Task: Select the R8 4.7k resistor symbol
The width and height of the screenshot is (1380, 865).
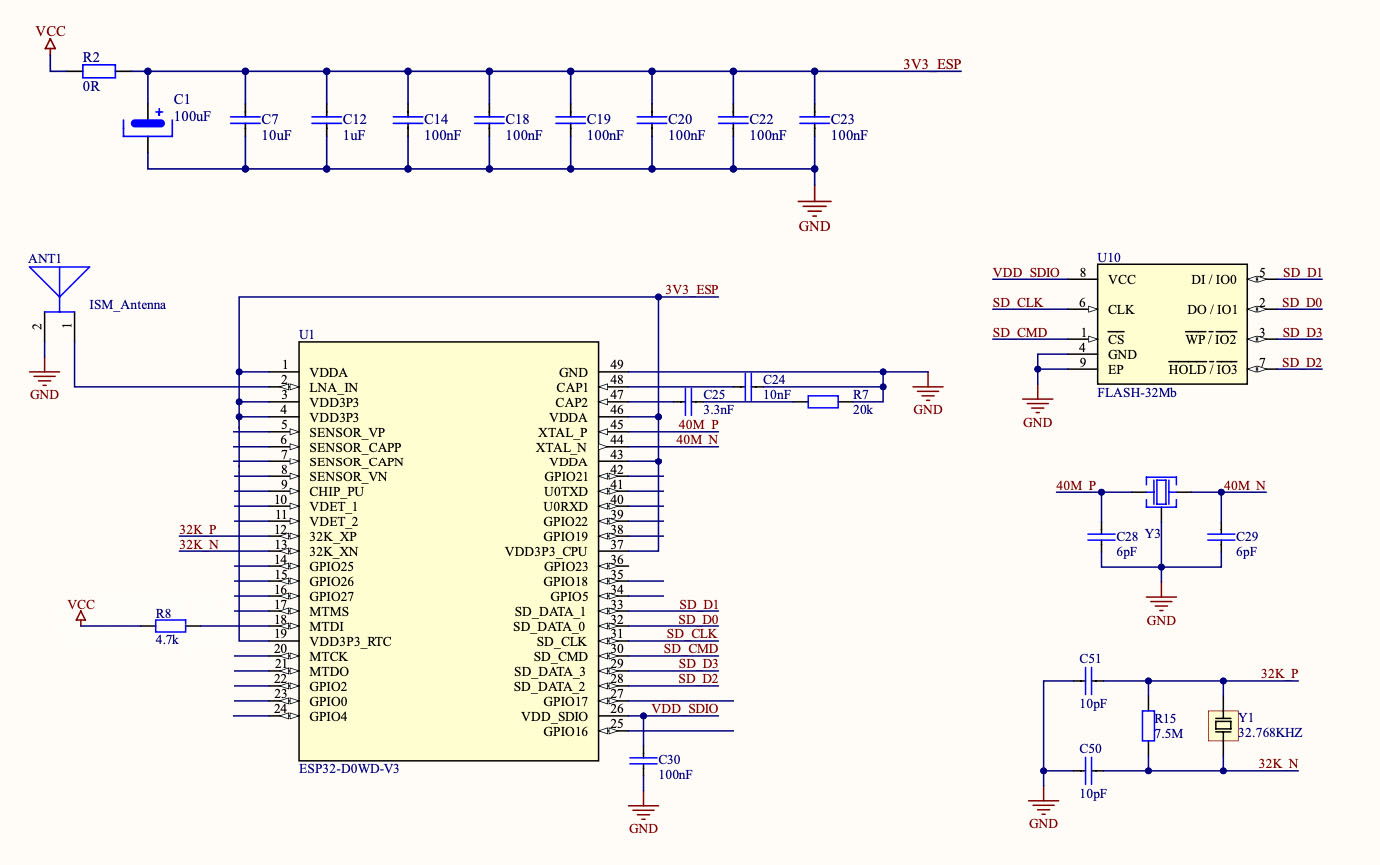Action: (171, 626)
